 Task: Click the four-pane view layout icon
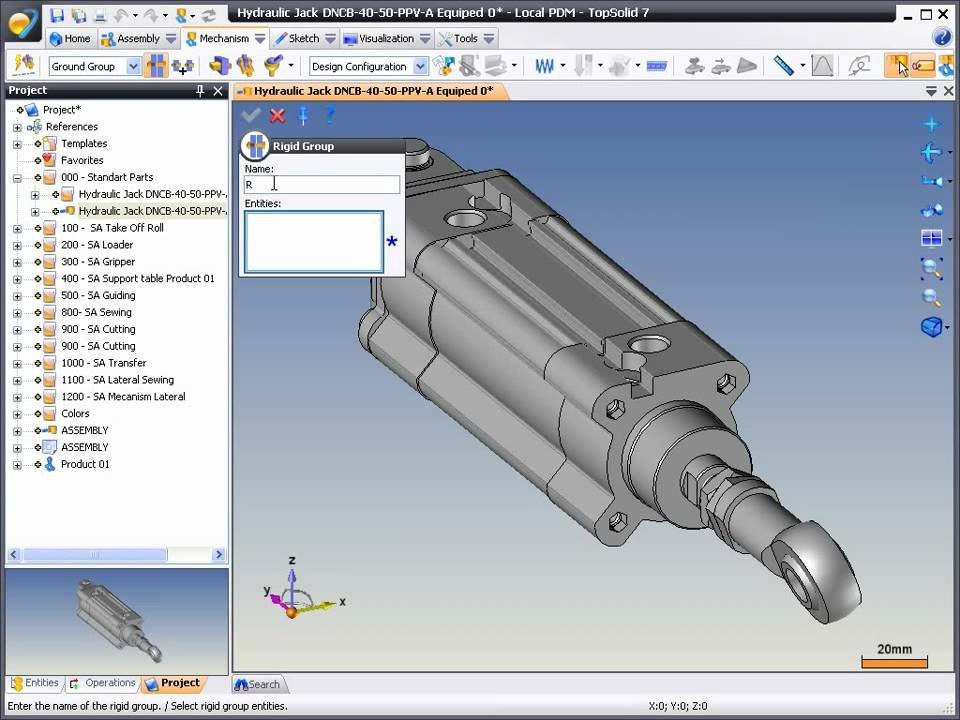click(931, 238)
